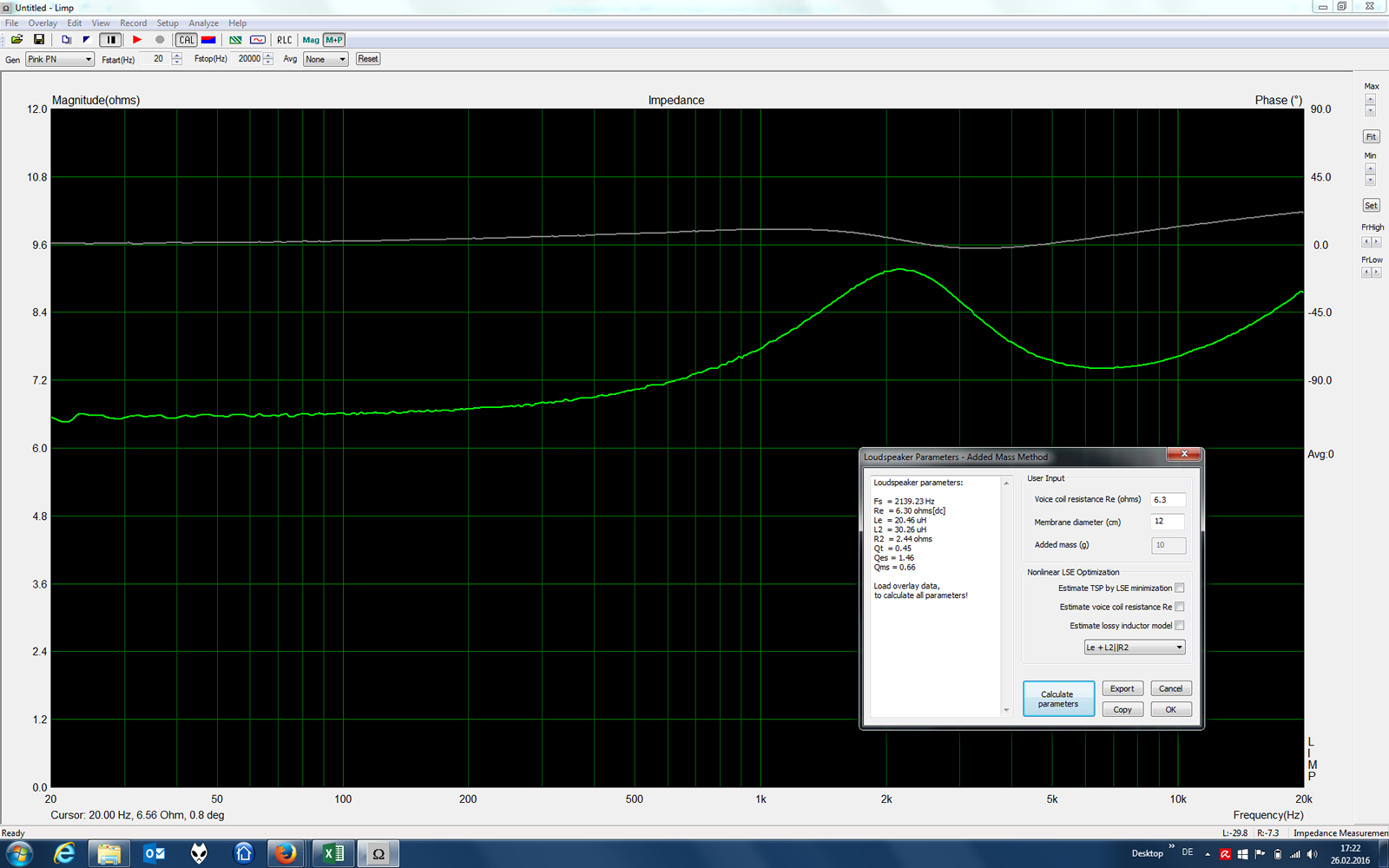Switch to magnitude-only view with Mag
The image size is (1389, 868).
click(311, 40)
